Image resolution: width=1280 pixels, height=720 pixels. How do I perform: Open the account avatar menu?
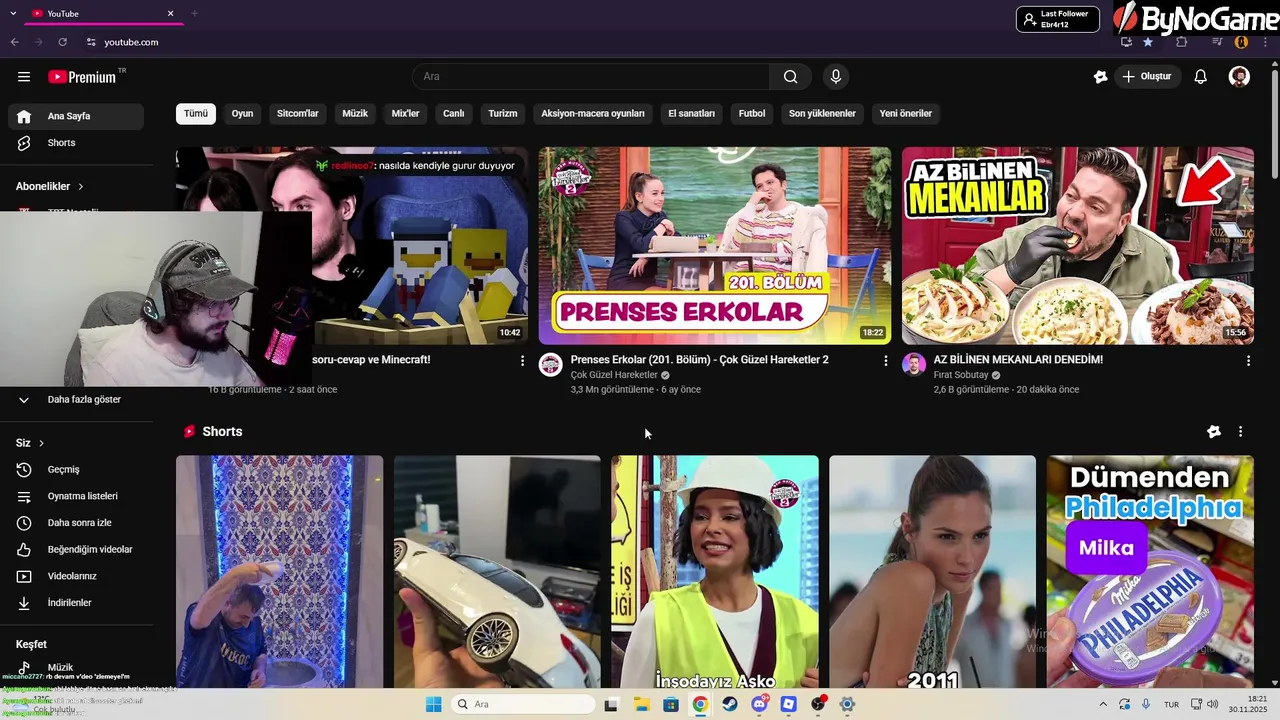click(x=1239, y=77)
